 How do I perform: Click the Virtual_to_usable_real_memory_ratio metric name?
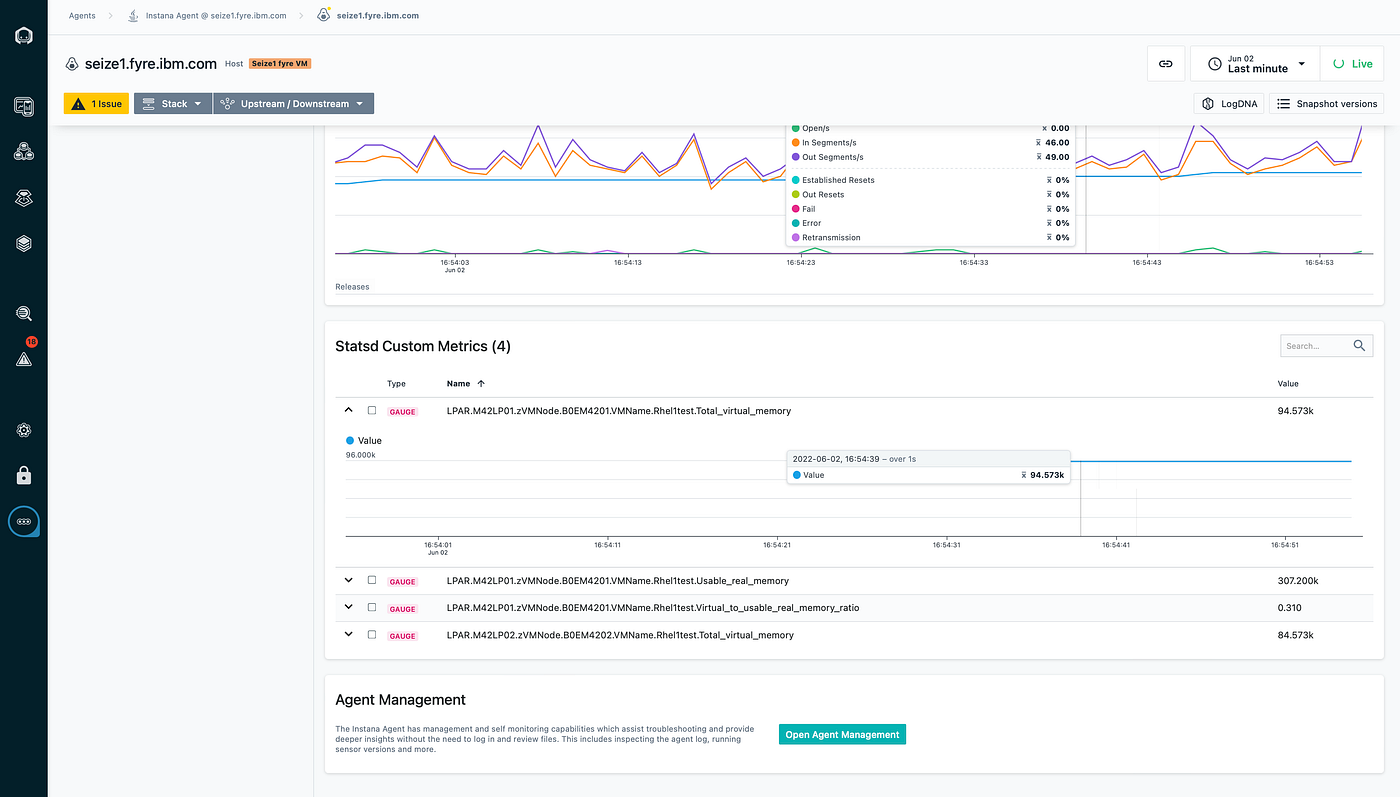(653, 607)
